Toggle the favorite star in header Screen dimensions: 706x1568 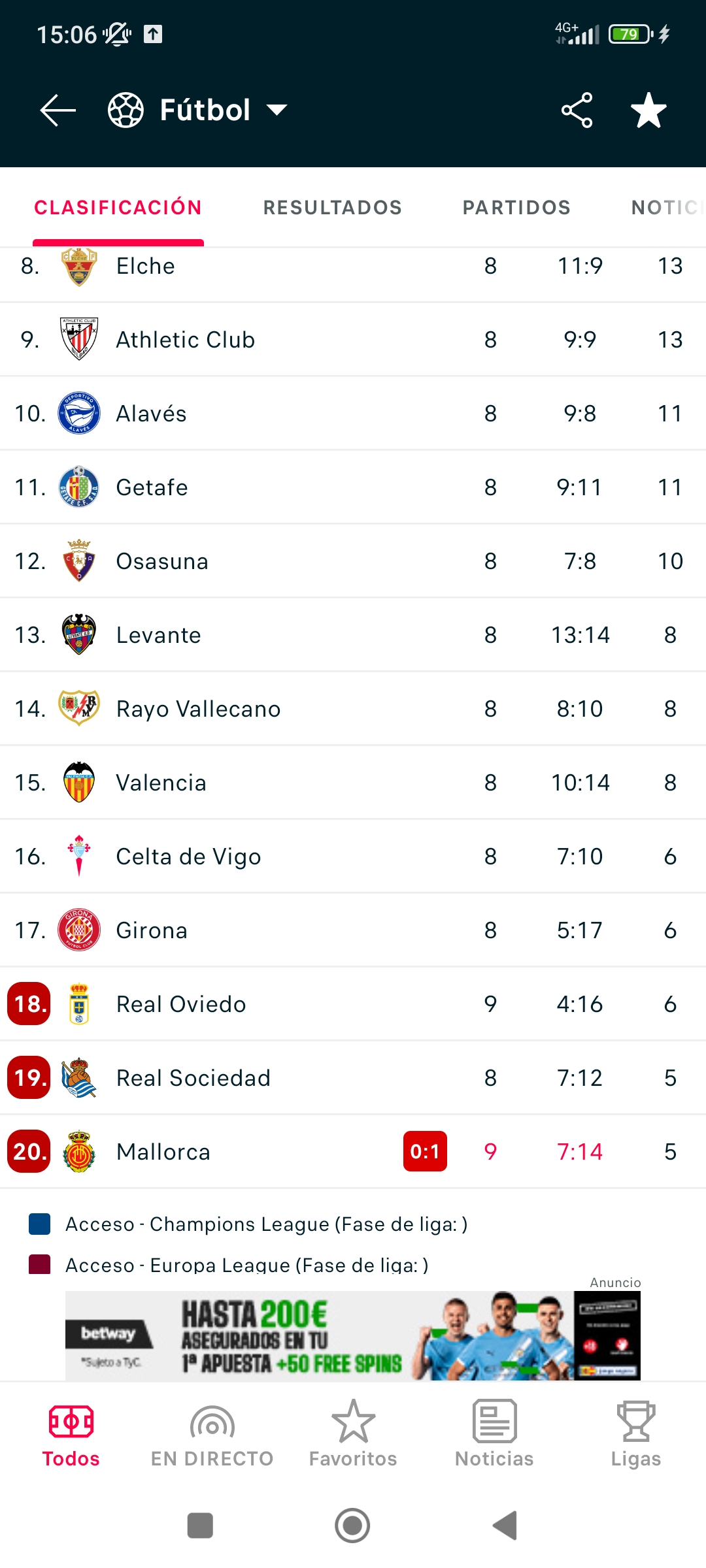point(648,110)
